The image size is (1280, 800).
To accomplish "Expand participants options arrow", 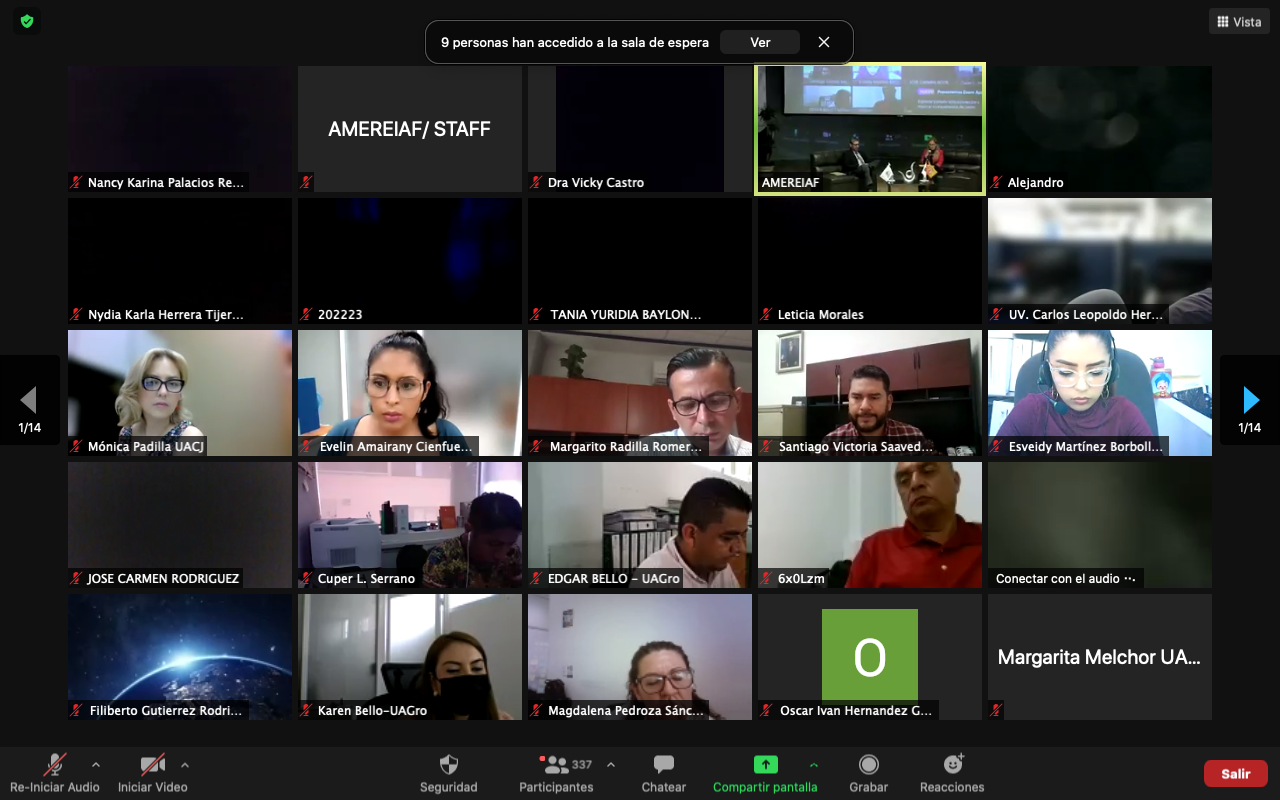I will click(611, 765).
